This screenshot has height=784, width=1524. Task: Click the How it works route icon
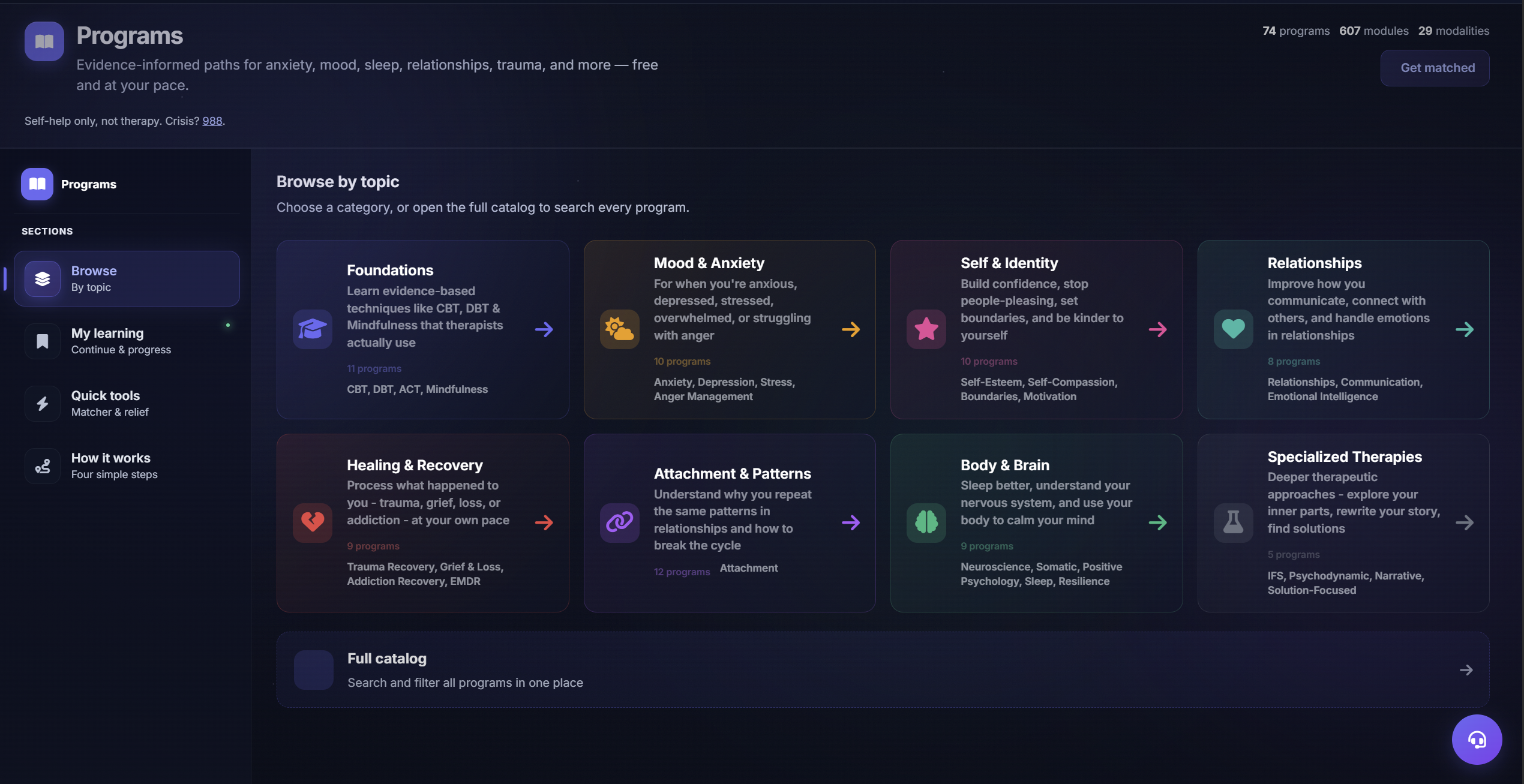click(x=43, y=466)
